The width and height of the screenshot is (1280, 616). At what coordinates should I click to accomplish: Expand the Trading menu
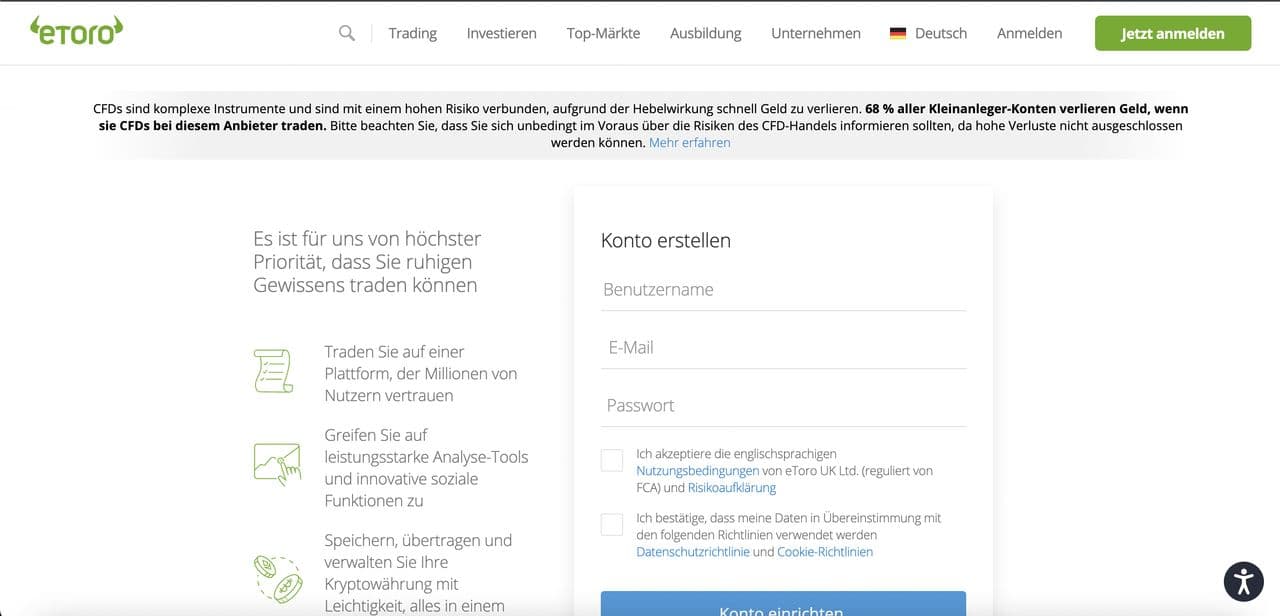click(x=412, y=33)
